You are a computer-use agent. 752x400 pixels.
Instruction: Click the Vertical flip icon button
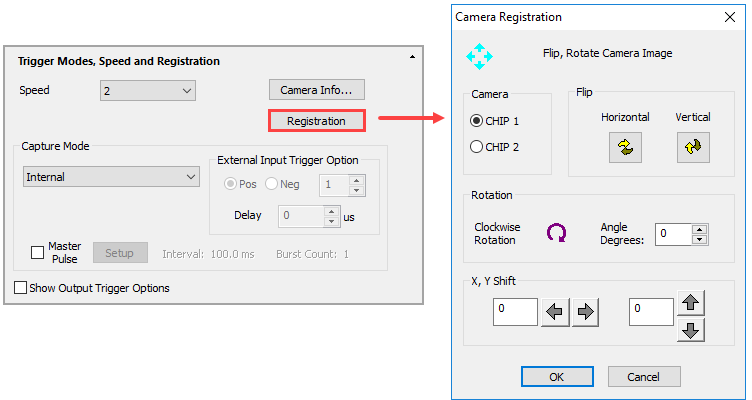692,147
